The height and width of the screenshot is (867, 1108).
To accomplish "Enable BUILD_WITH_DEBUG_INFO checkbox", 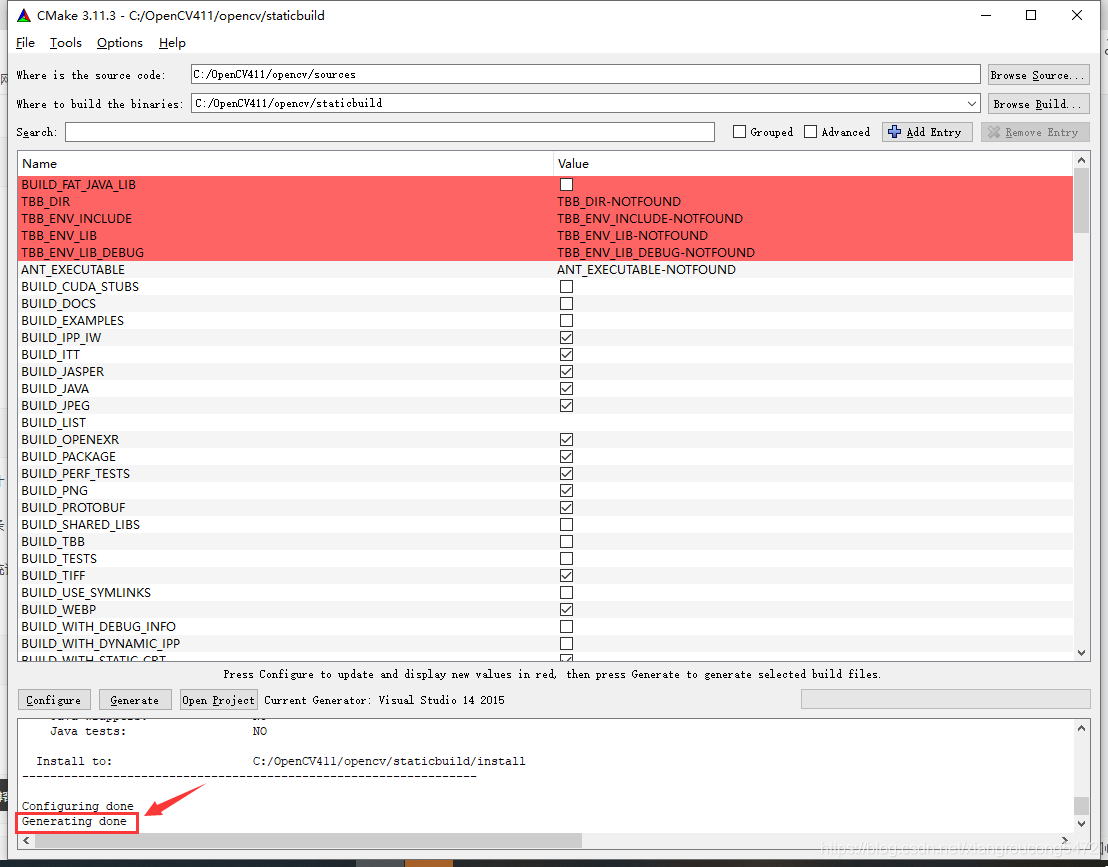I will (566, 627).
